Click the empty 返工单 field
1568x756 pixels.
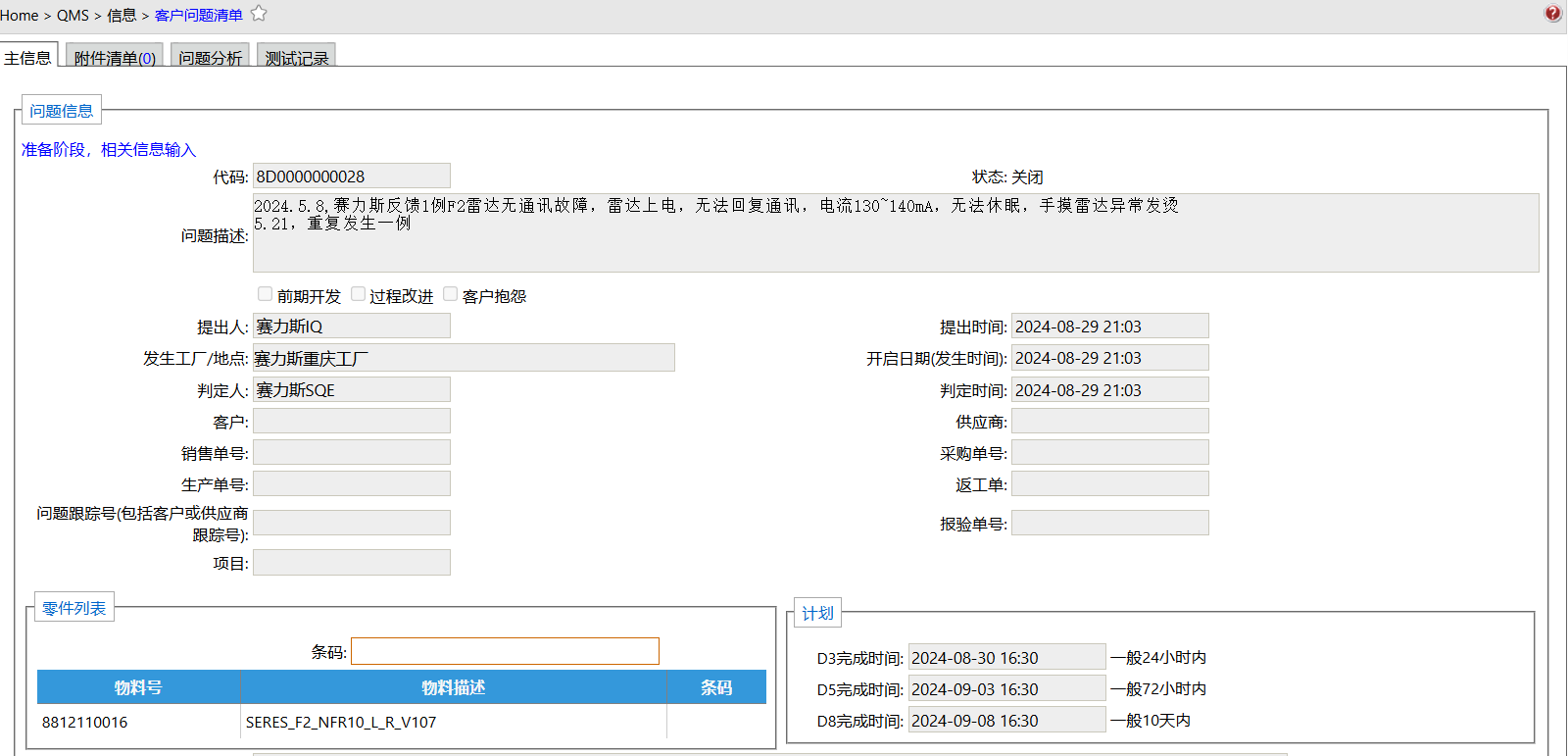click(x=1110, y=484)
